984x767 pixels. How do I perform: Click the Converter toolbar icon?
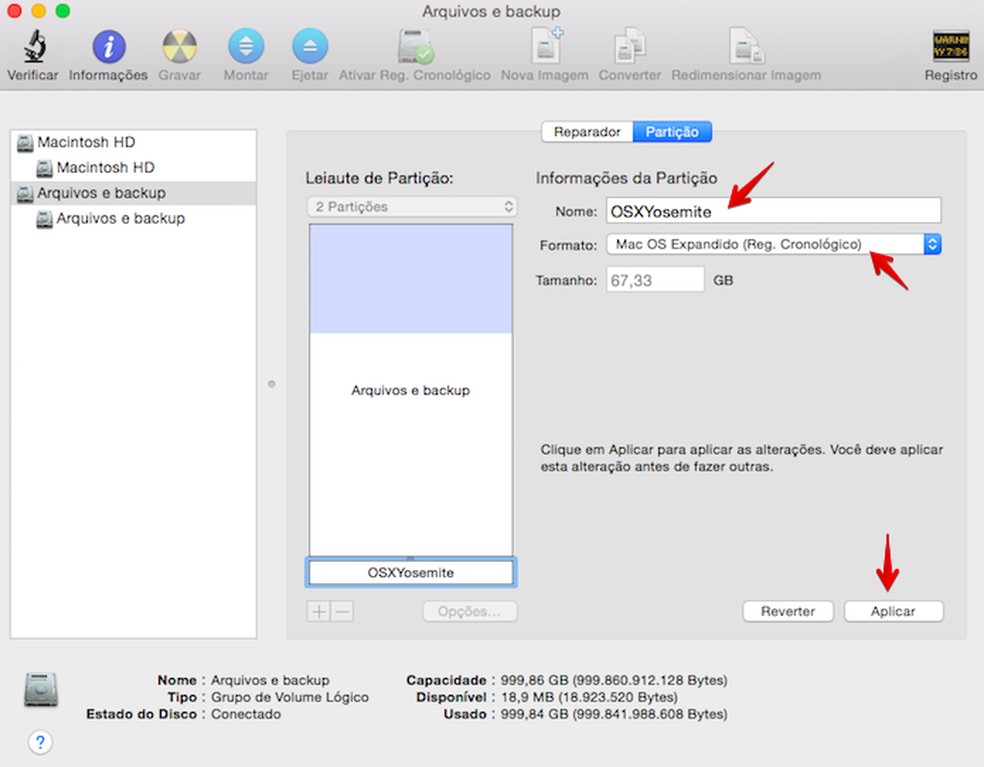pyautogui.click(x=629, y=47)
